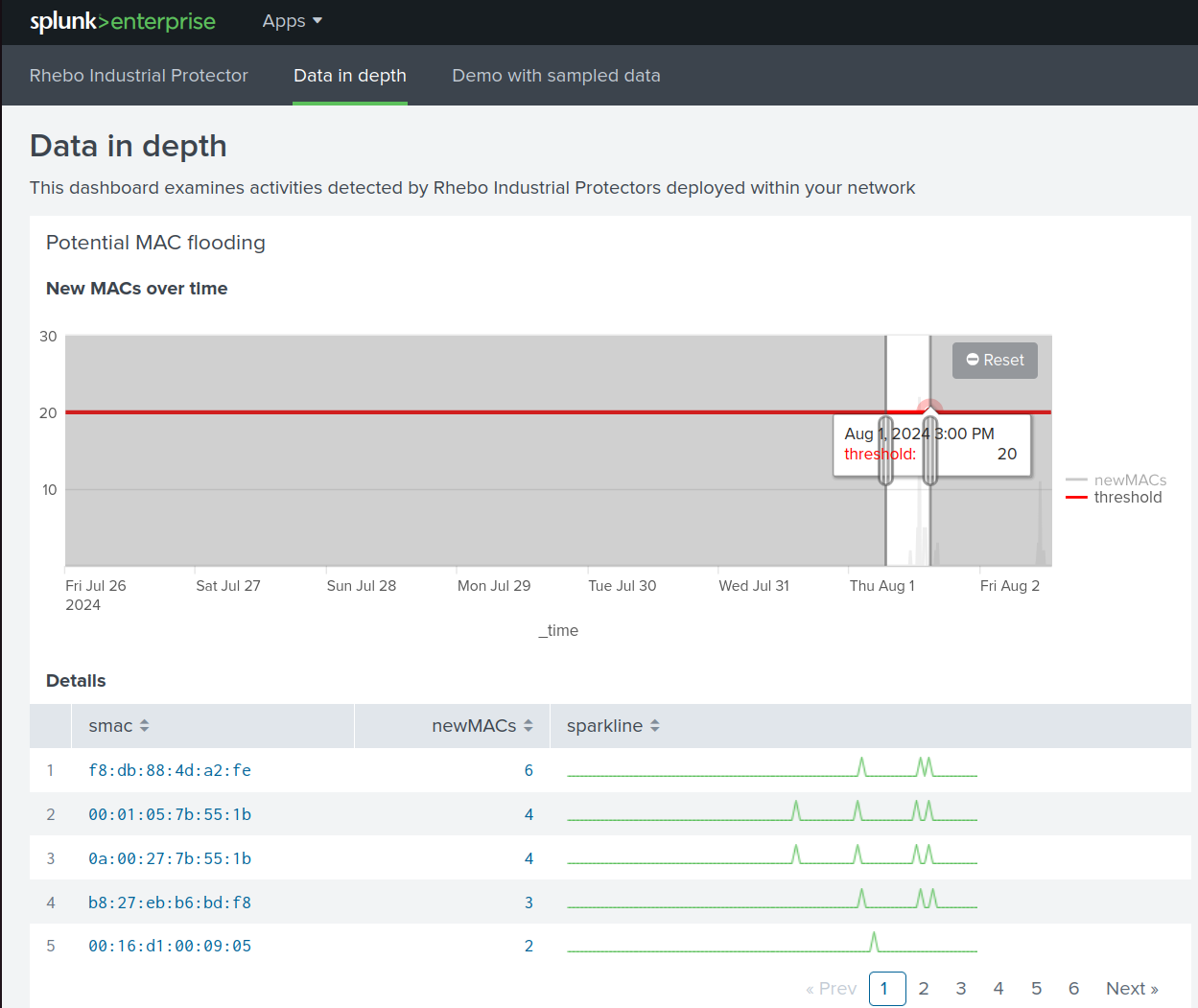The width and height of the screenshot is (1198, 1008).
Task: Click the New MACs over time heading
Action: (137, 289)
